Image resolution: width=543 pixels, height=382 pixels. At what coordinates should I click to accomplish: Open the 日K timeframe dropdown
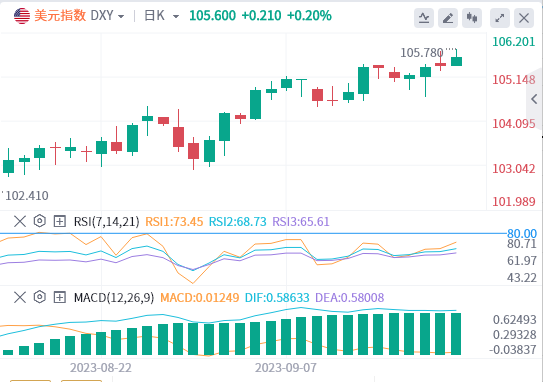[176, 16]
